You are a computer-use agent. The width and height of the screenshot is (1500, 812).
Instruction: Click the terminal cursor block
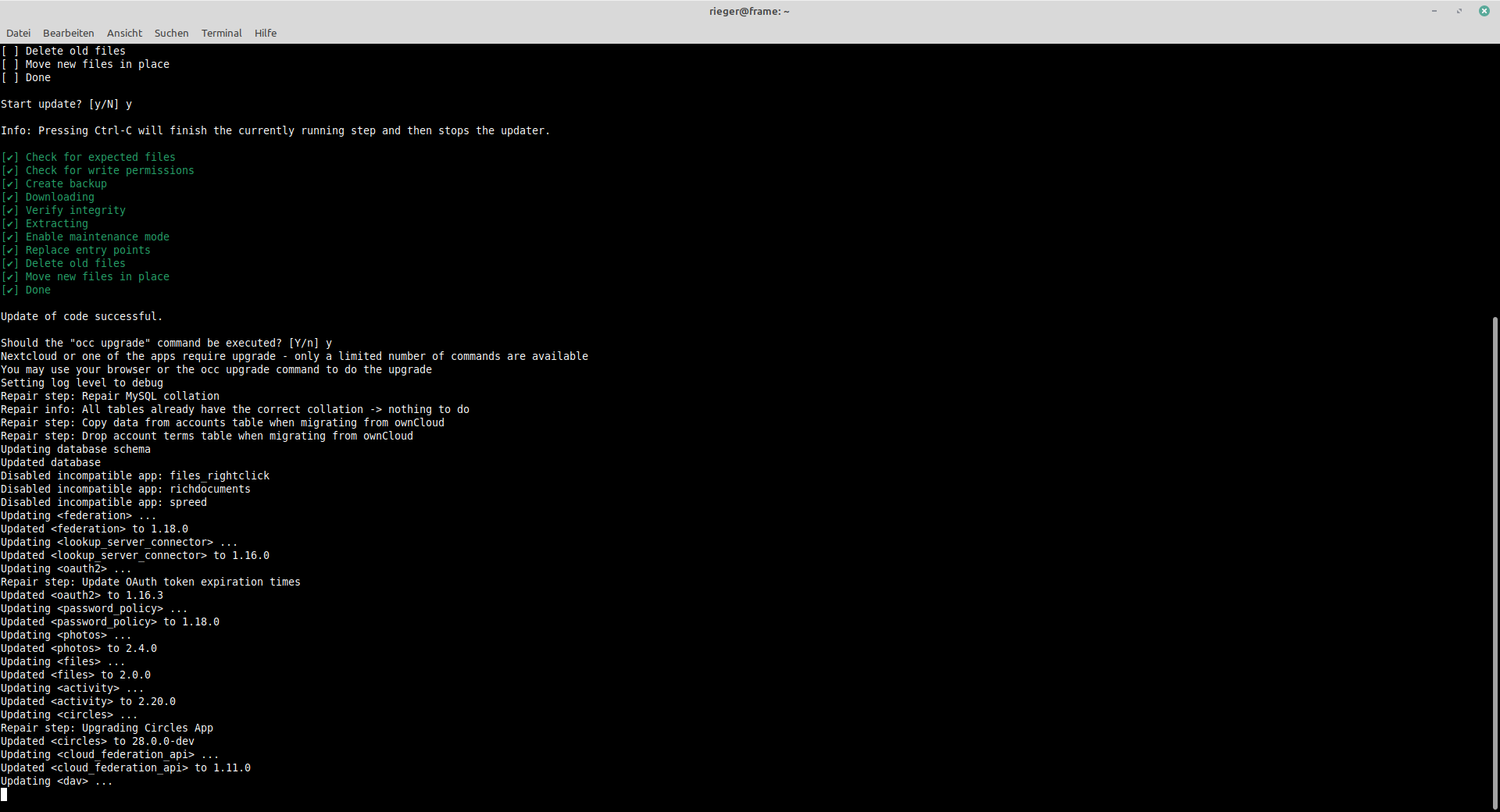click(x=4, y=794)
